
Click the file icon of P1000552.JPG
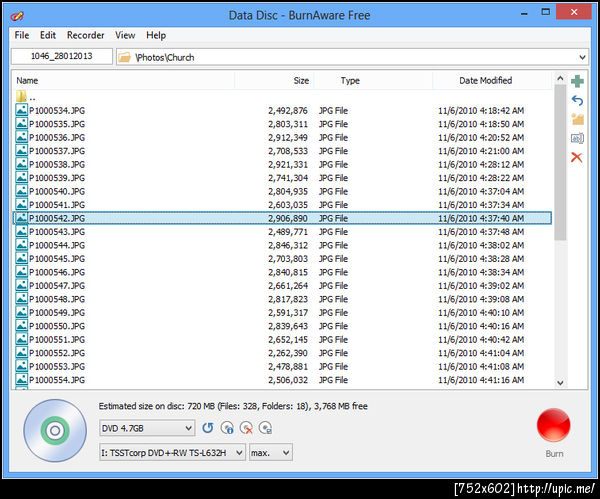tap(21, 352)
